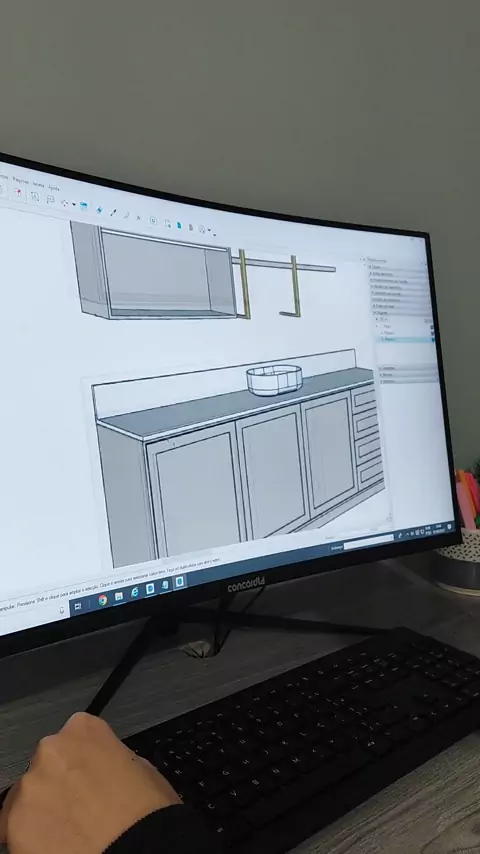Click the Cortana microphone icon on the taskbar
Screen dimensions: 480x854
pos(62,610)
